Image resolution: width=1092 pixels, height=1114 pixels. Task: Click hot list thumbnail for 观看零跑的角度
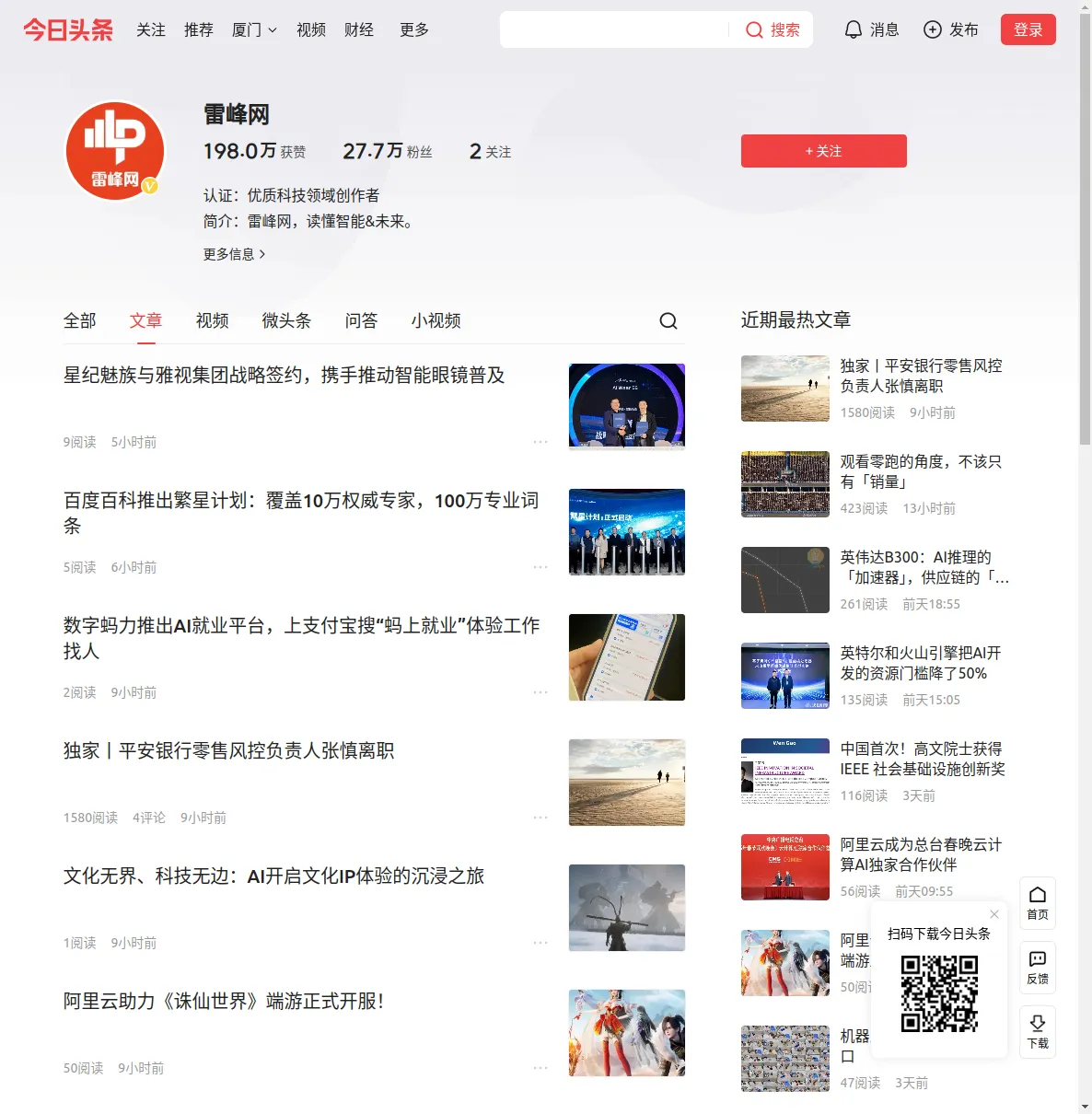pos(785,484)
